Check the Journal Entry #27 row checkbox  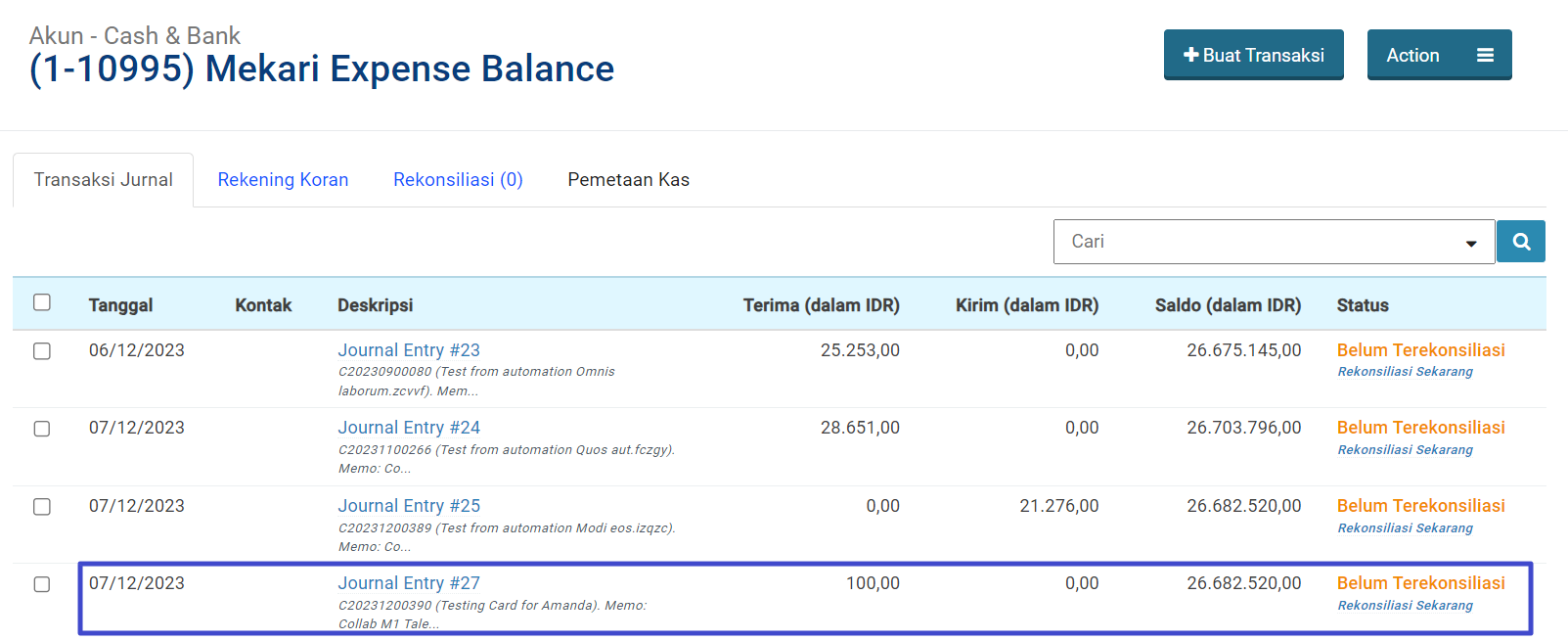pyautogui.click(x=42, y=584)
